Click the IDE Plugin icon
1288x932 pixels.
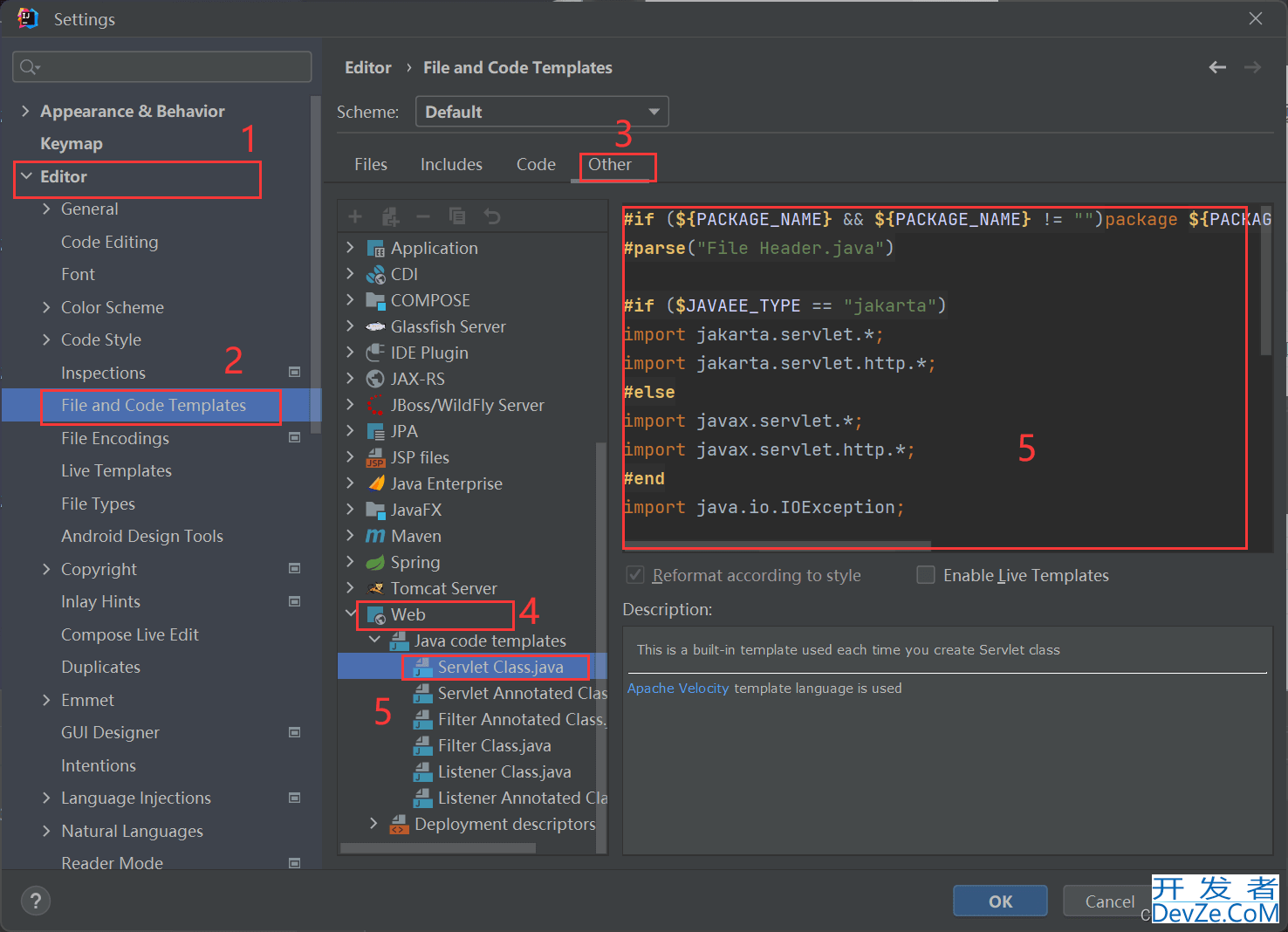coord(375,353)
